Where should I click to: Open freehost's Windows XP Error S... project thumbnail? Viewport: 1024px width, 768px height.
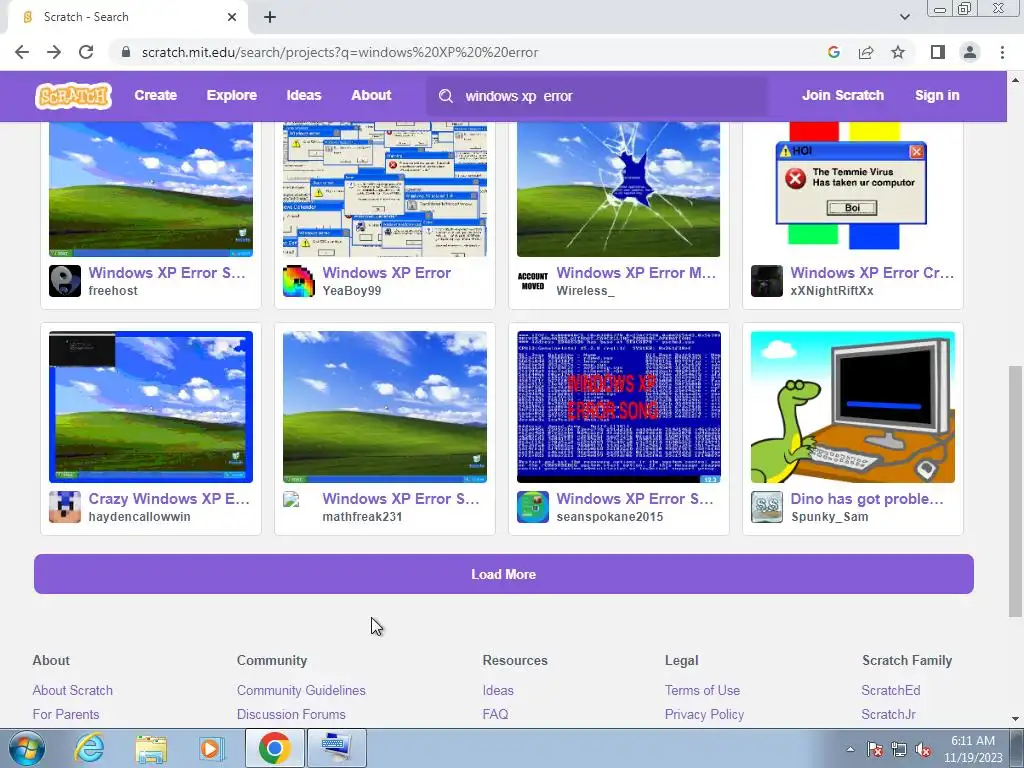(x=151, y=189)
